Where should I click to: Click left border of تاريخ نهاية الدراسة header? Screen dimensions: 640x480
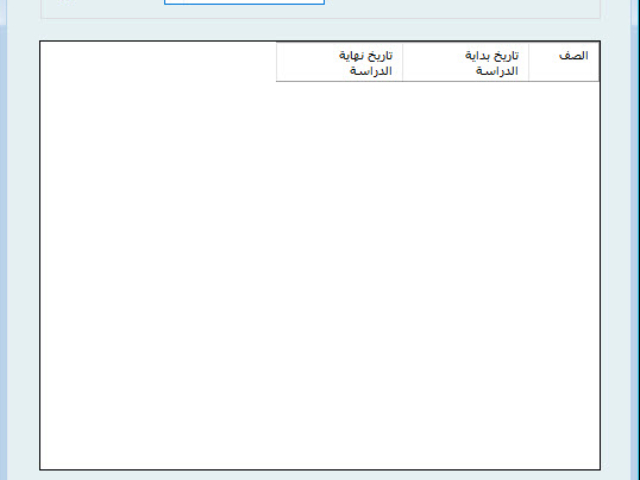pos(277,61)
